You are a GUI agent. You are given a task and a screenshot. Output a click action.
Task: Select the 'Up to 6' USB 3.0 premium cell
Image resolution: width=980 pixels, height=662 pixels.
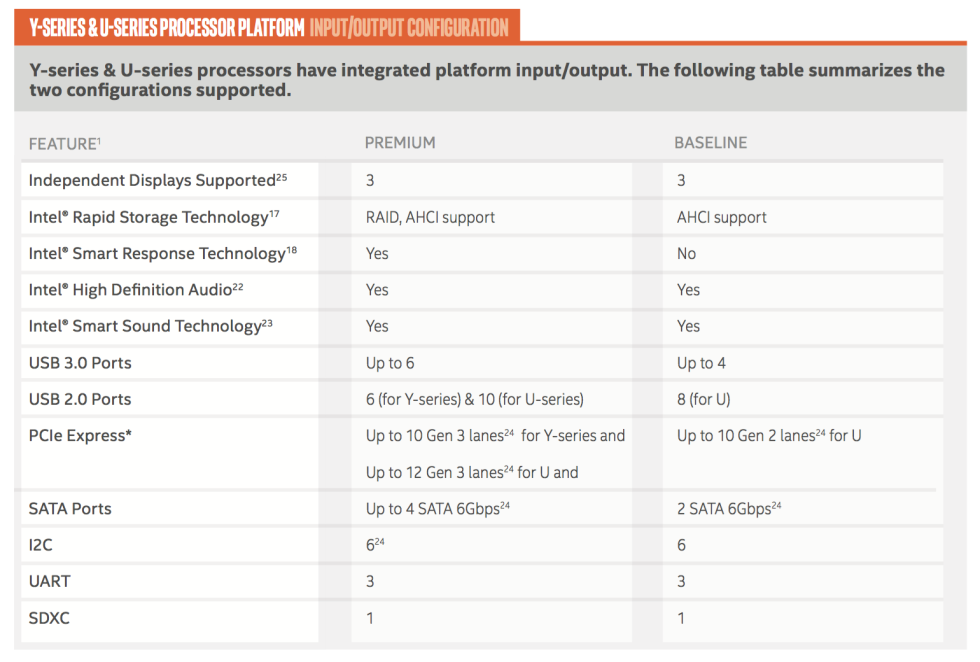(x=492, y=363)
